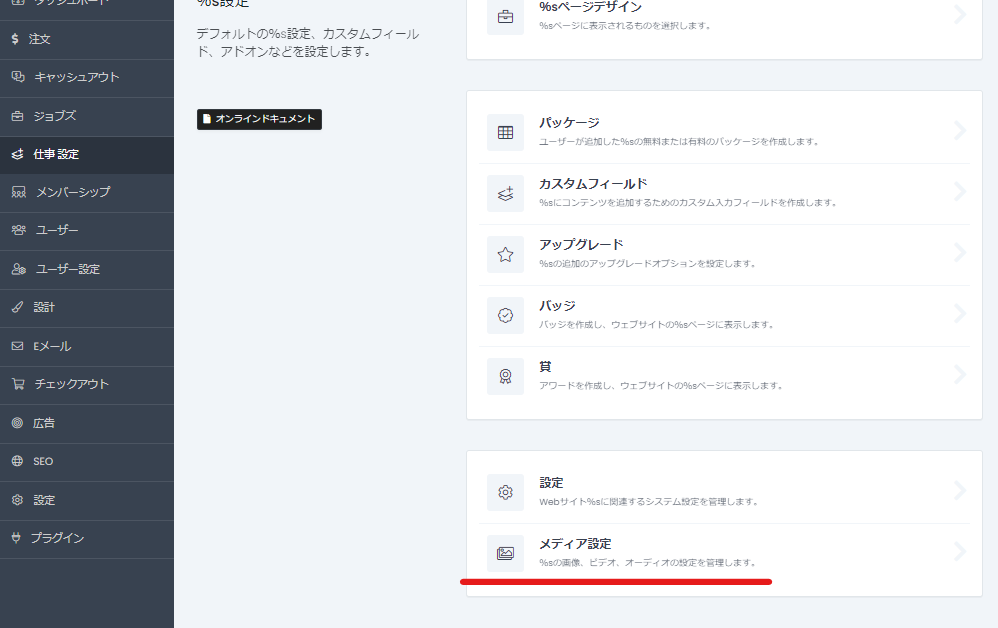Screen dimensions: 998x628
Task: Click the バッジ checkmark badge icon
Action: (505, 315)
